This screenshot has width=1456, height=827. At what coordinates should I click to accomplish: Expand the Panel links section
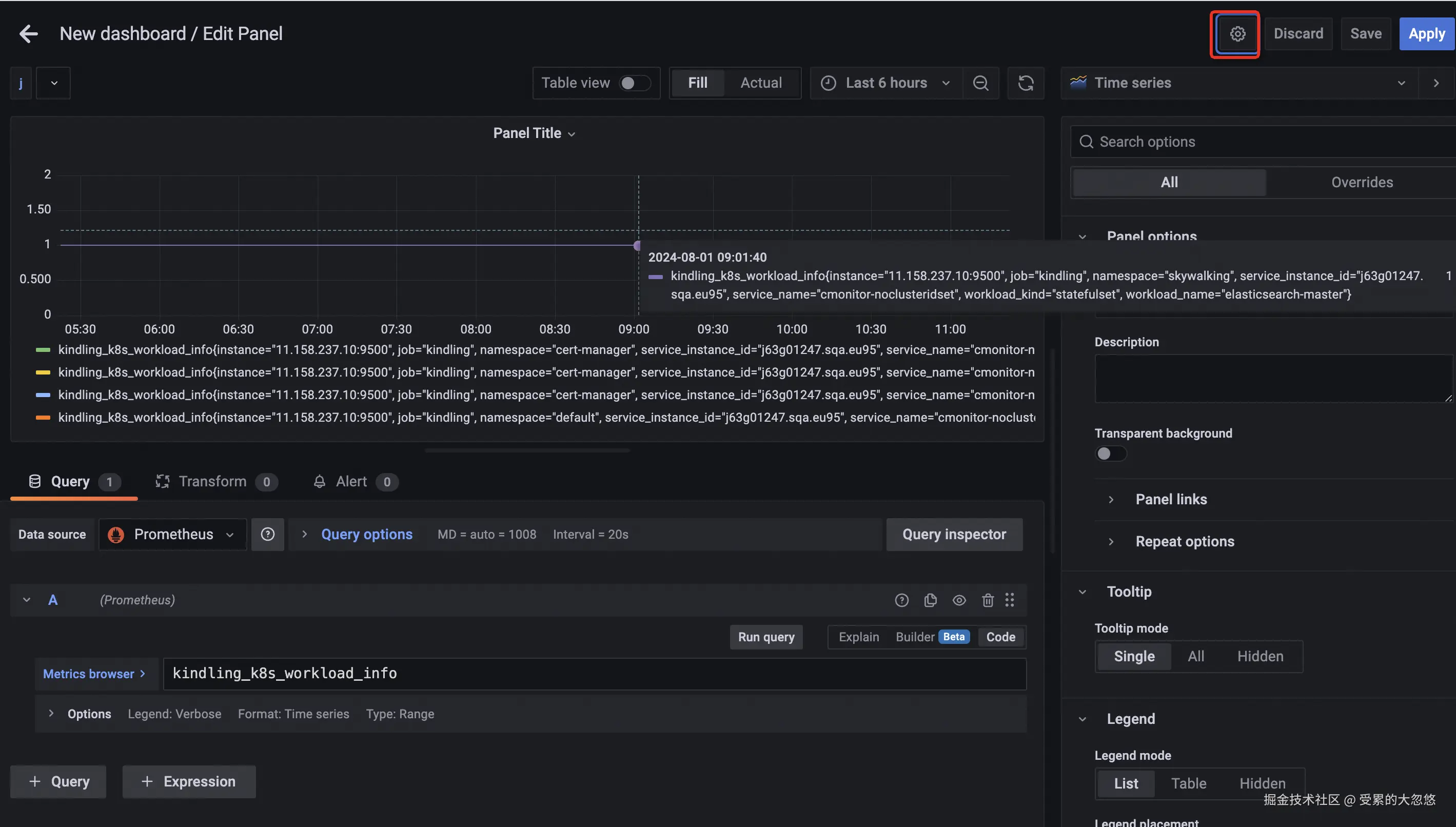point(1170,499)
